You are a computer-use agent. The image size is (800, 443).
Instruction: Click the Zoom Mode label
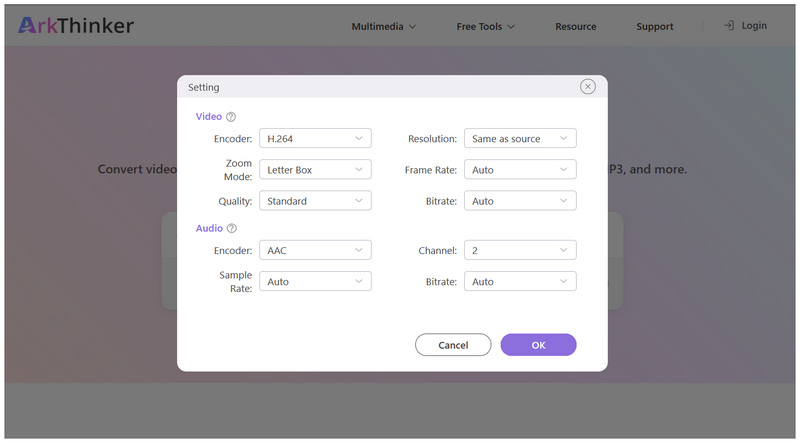pyautogui.click(x=238, y=170)
